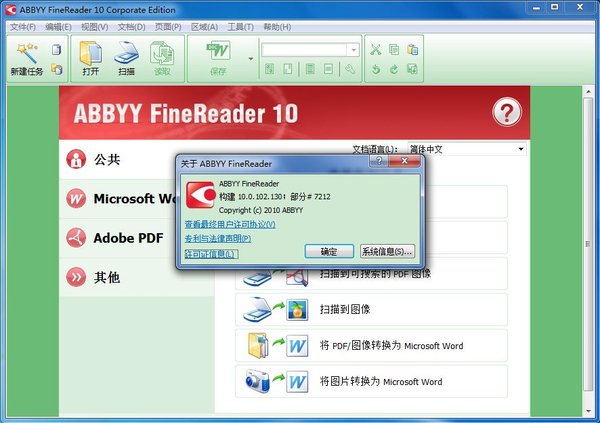
Task: Click the 读取 read pages icon
Action: point(162,53)
